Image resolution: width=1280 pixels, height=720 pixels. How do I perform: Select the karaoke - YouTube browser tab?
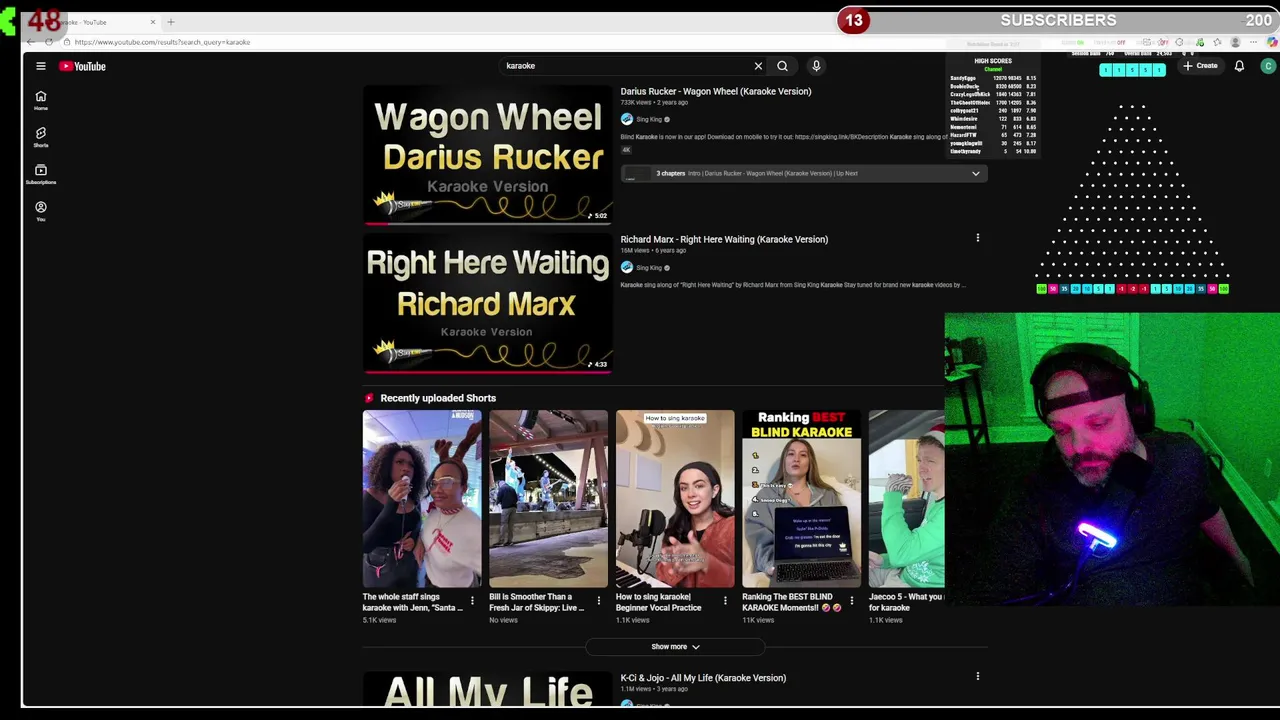(90, 22)
